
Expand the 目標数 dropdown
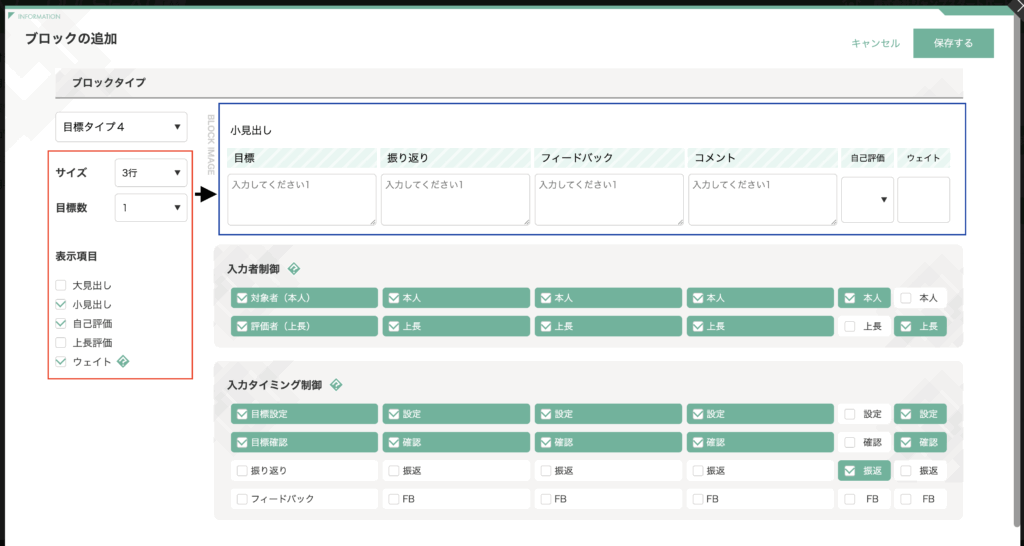pos(150,208)
